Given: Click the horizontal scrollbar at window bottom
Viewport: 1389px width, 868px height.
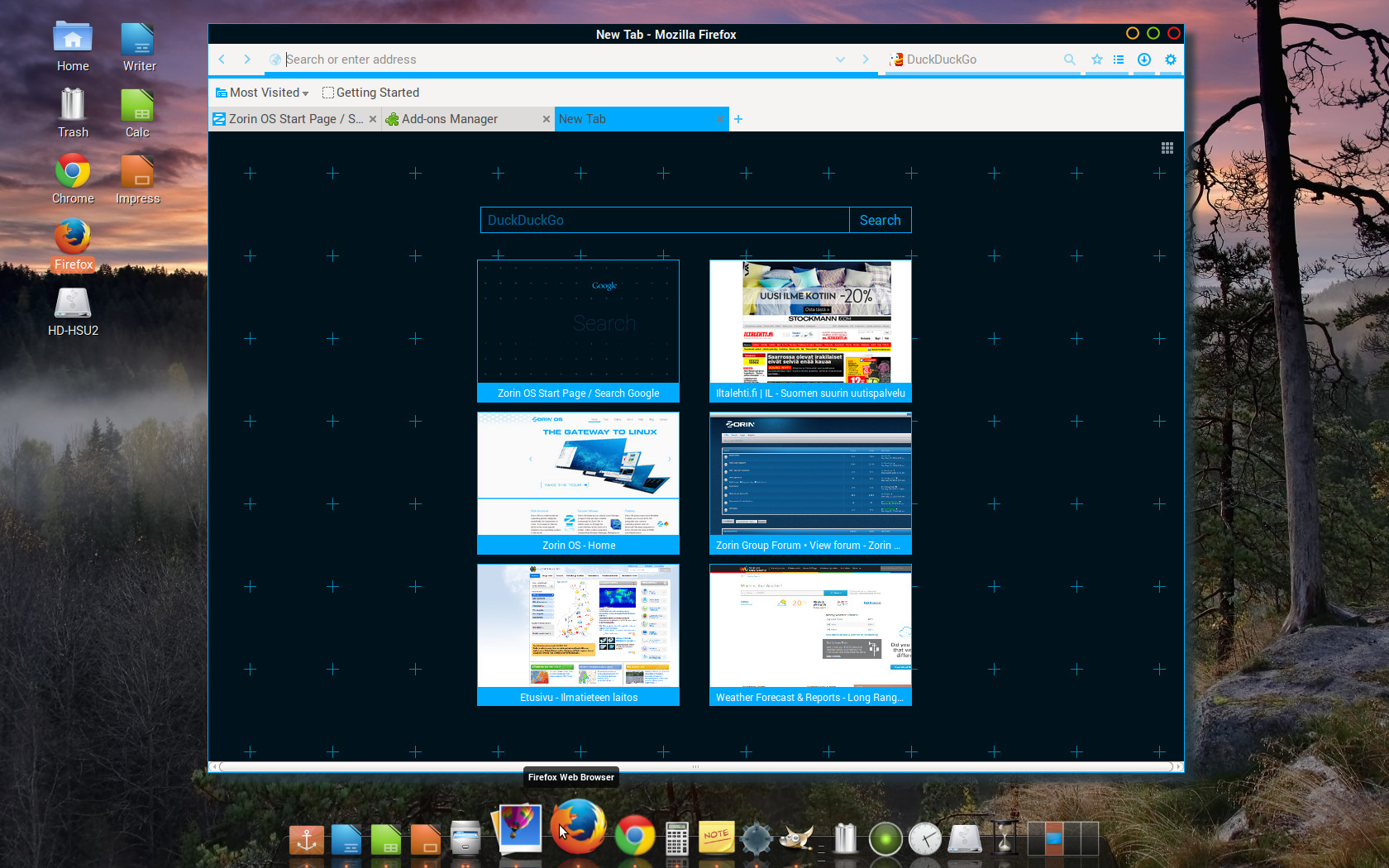Looking at the screenshot, I should point(695,767).
